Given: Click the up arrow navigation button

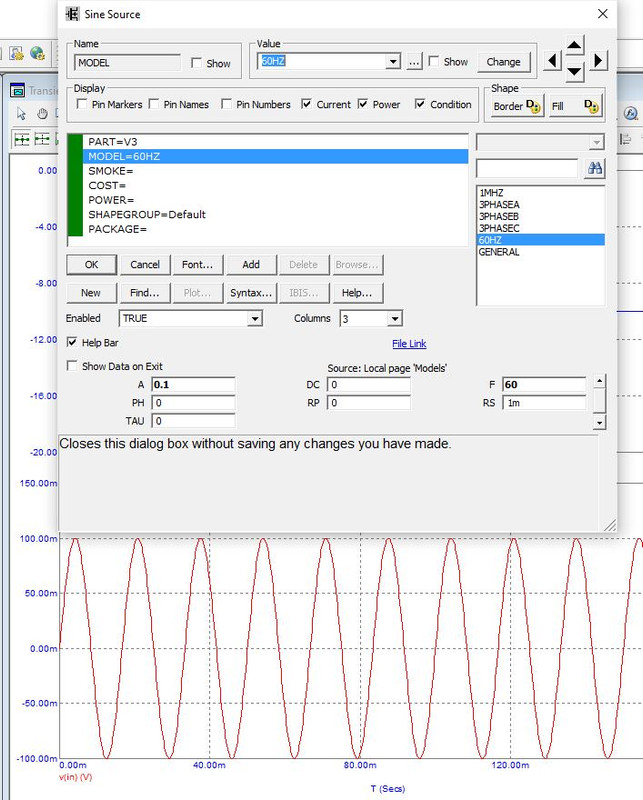Looking at the screenshot, I should [574, 45].
